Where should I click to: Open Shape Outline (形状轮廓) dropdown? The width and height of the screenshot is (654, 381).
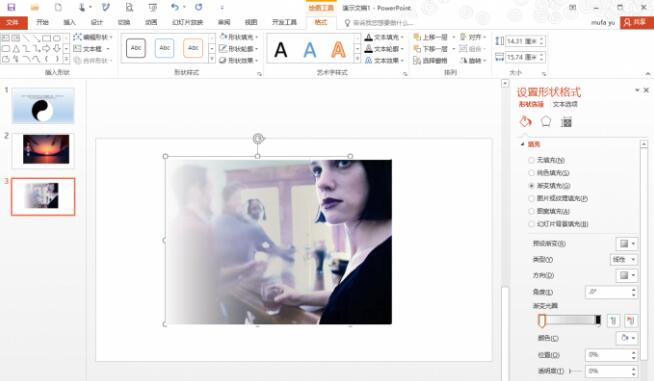239,49
